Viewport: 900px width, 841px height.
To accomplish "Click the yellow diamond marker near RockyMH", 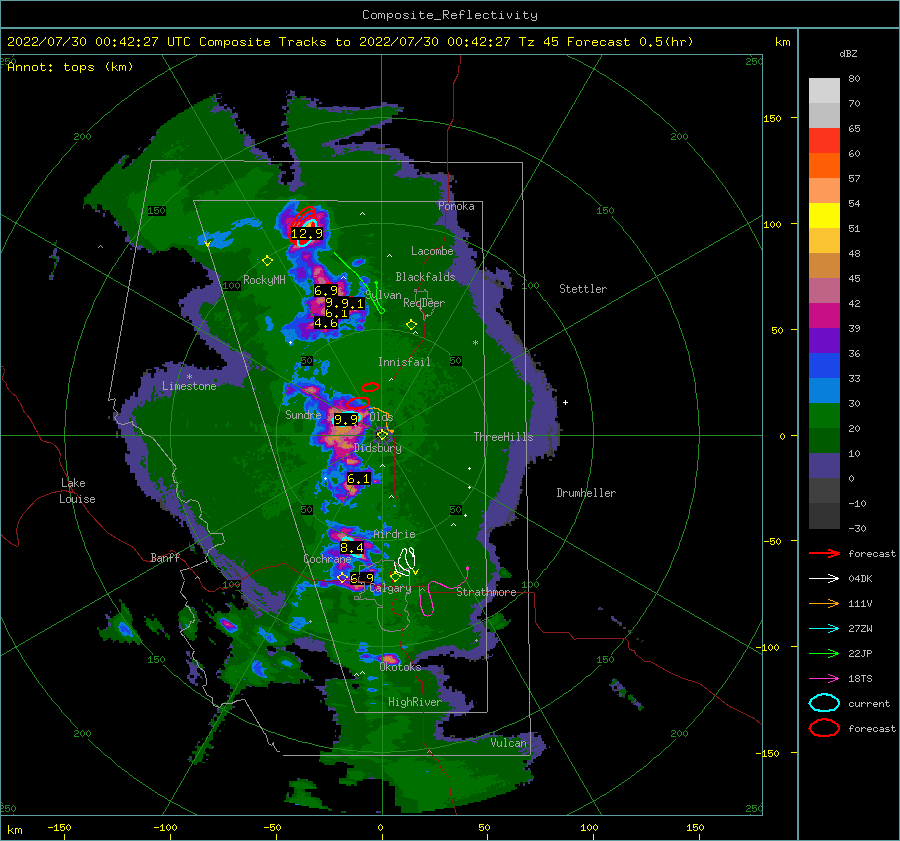I will (x=267, y=261).
